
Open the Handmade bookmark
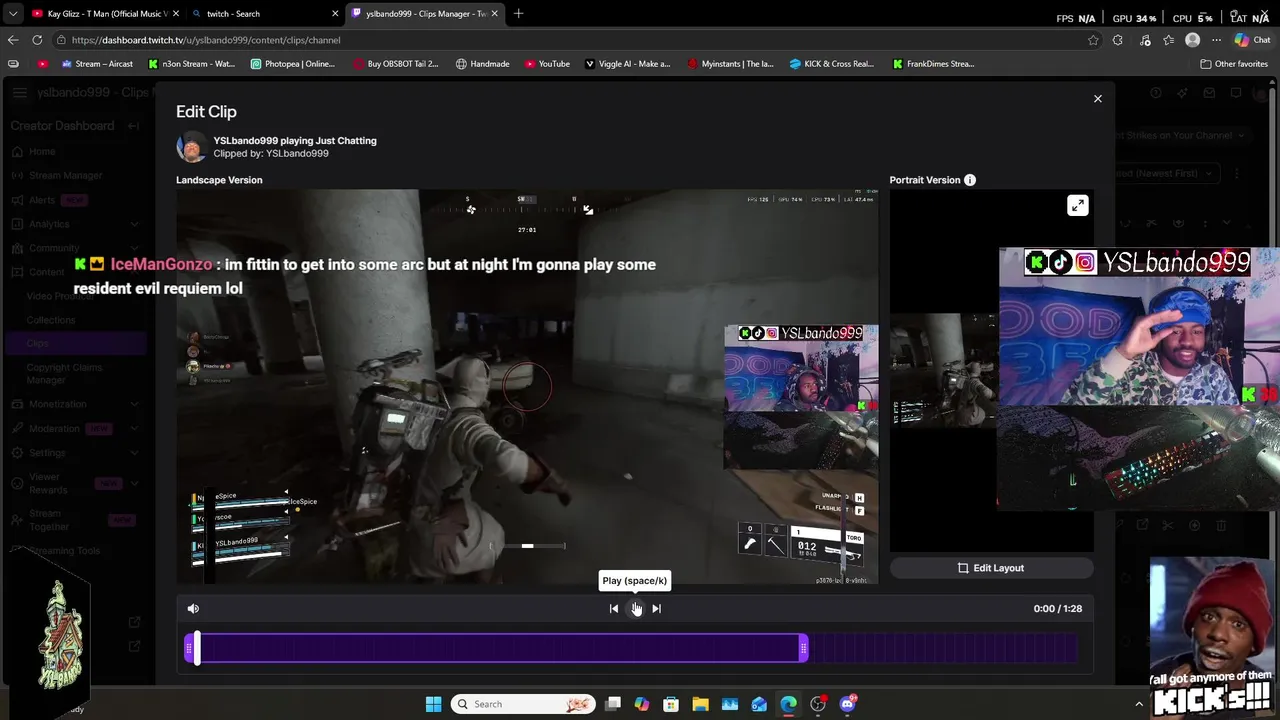(483, 64)
